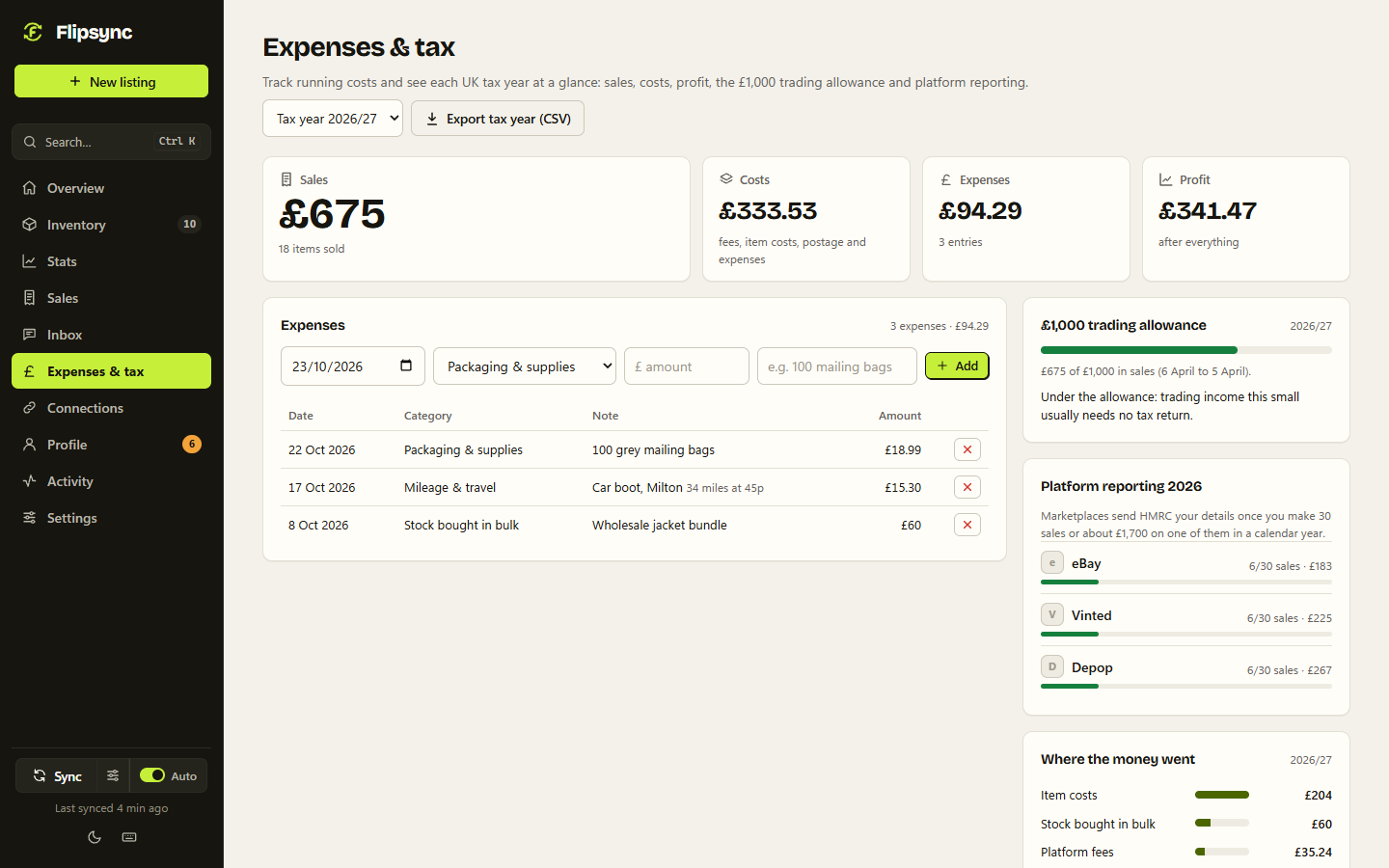Focus the sidebar Search field

(x=111, y=142)
